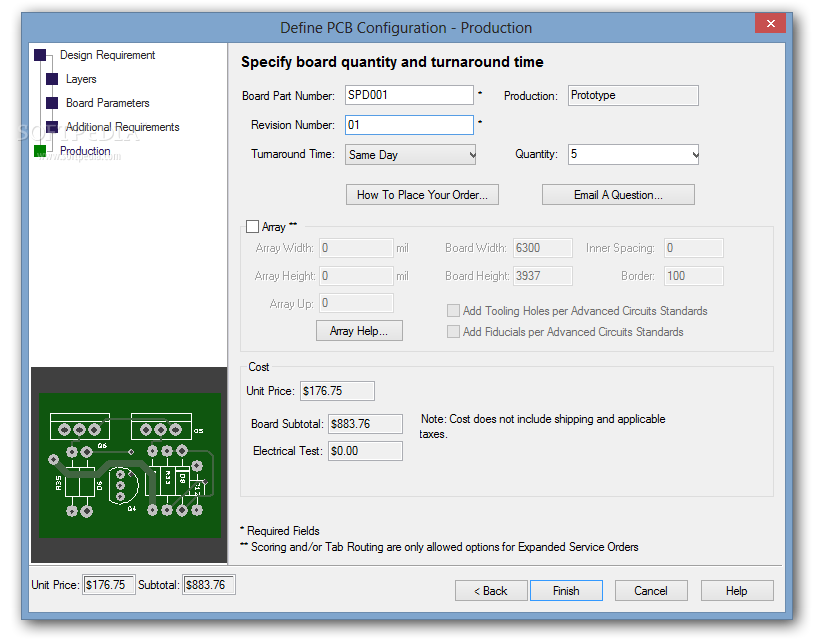This screenshot has width=813, height=640.
Task: Toggle Add Tooling Holes checkbox
Action: tap(453, 311)
